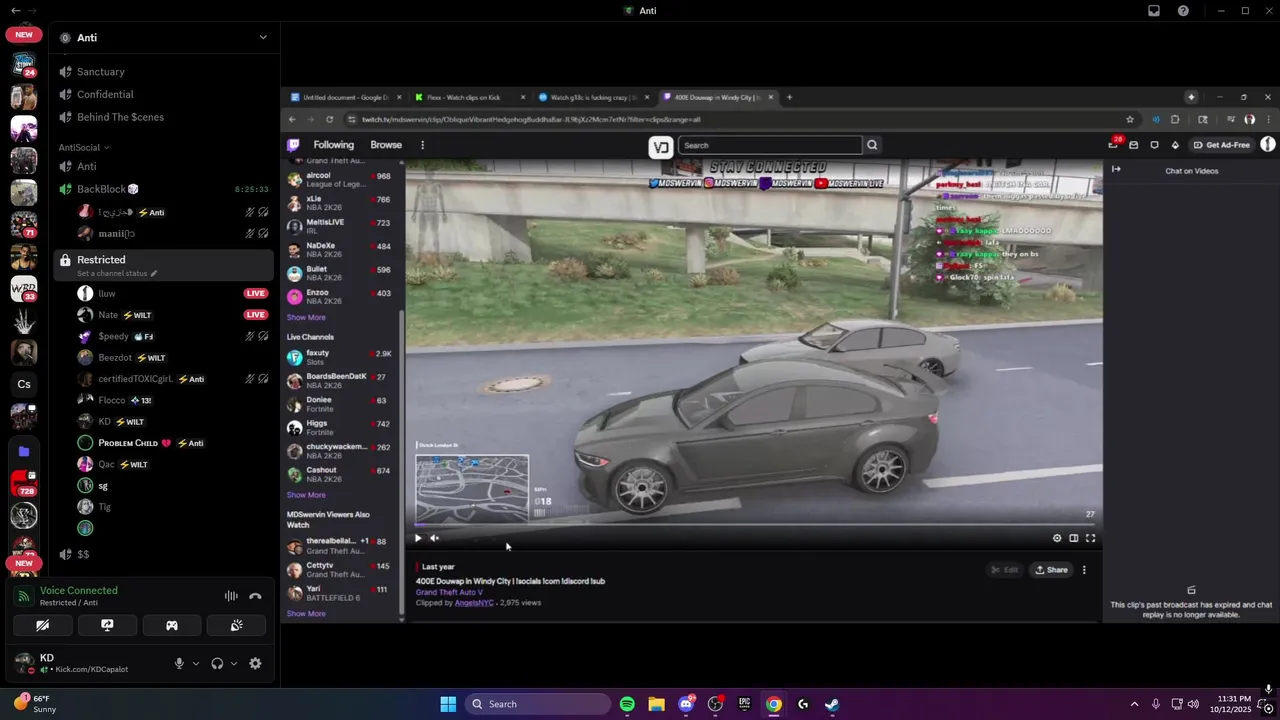This screenshot has width=1280, height=720.
Task: Collapse the Chat on Videos panel
Action: (x=1116, y=169)
